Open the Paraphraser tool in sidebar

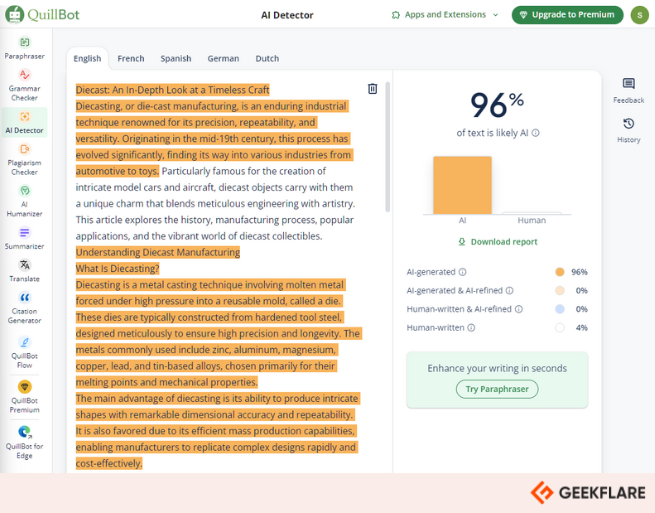(24, 48)
